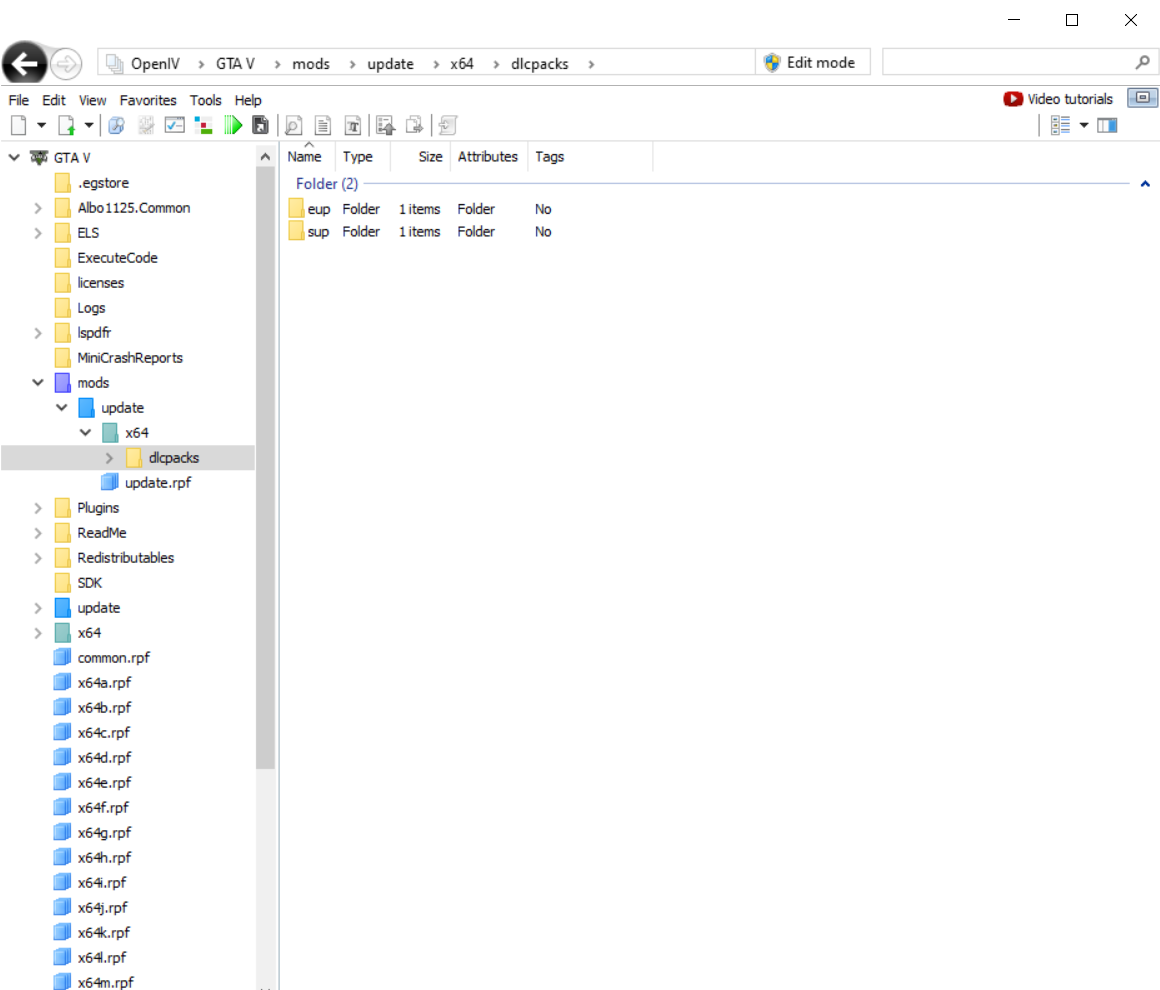Open chevron after dlcpacks in breadcrumb
Viewport: 1160px width, 990px height.
591,64
